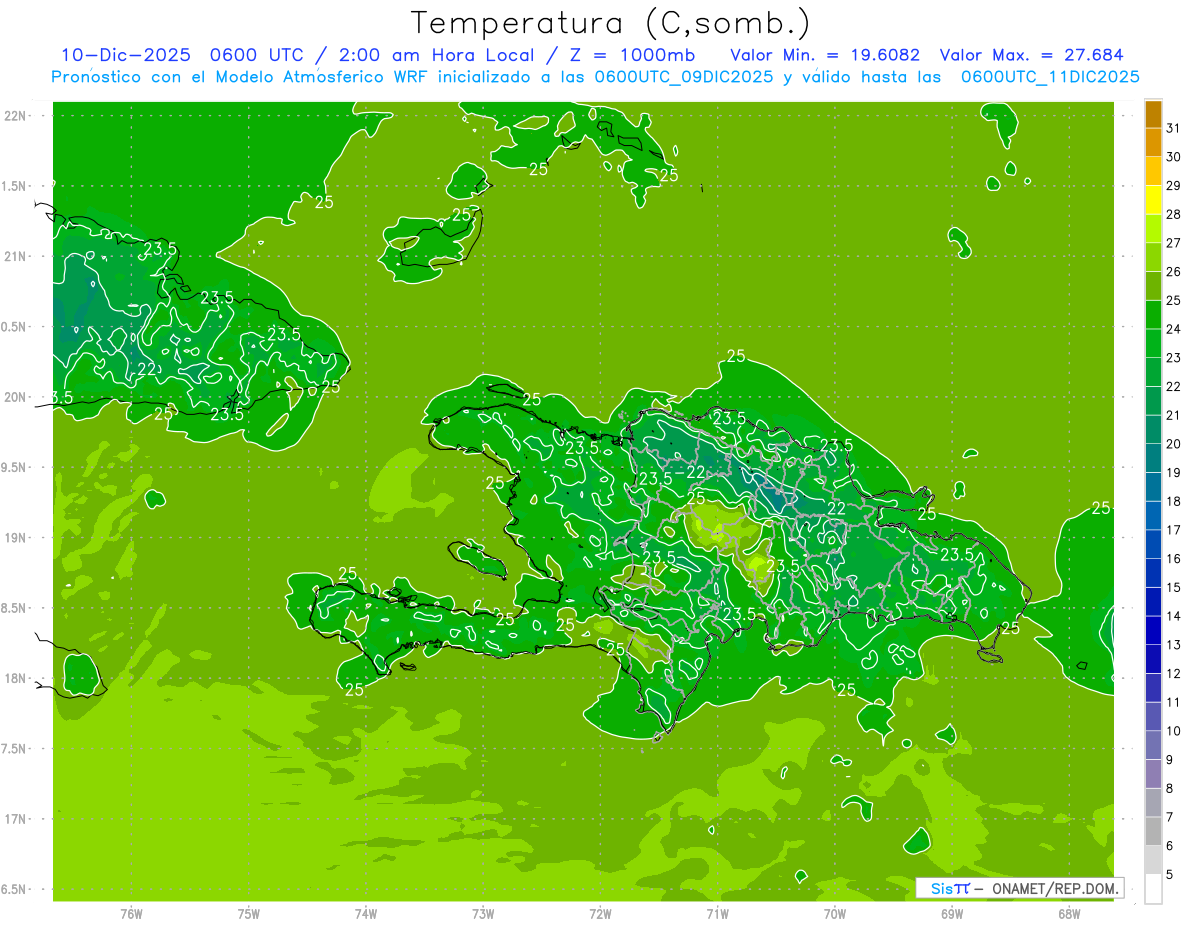Click the colorbar scale number "24"
Screen dimensions: 1200x927
pos(1173,329)
